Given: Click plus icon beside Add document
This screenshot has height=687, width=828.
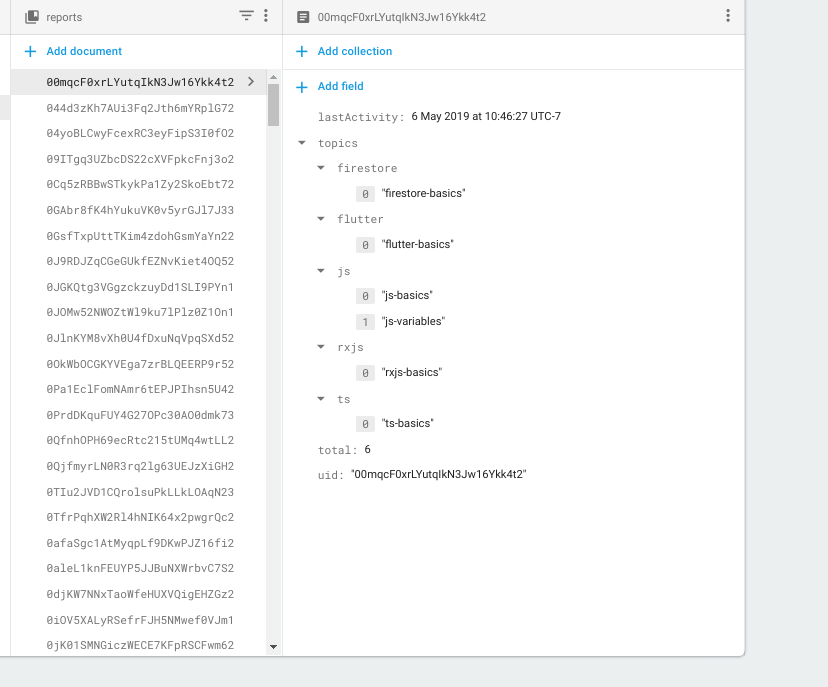Looking at the screenshot, I should (x=30, y=51).
